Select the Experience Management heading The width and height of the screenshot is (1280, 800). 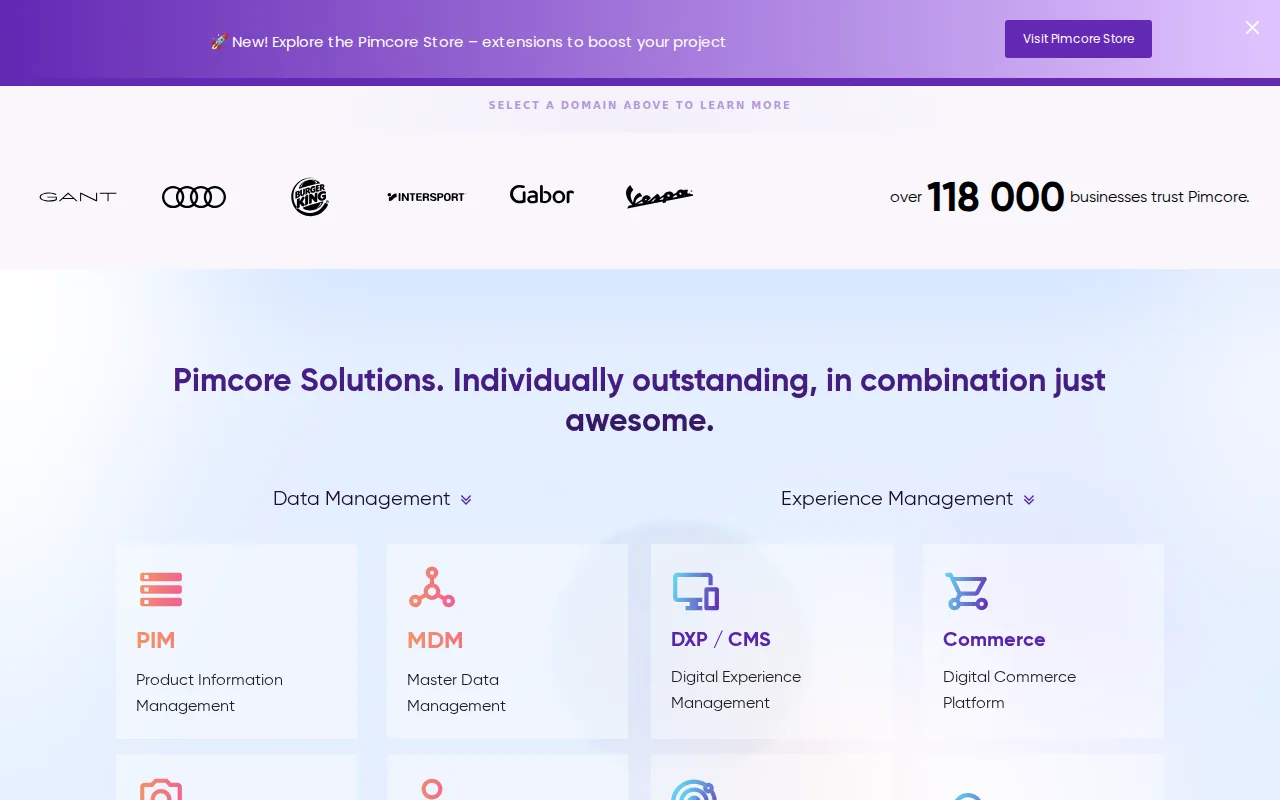[897, 498]
